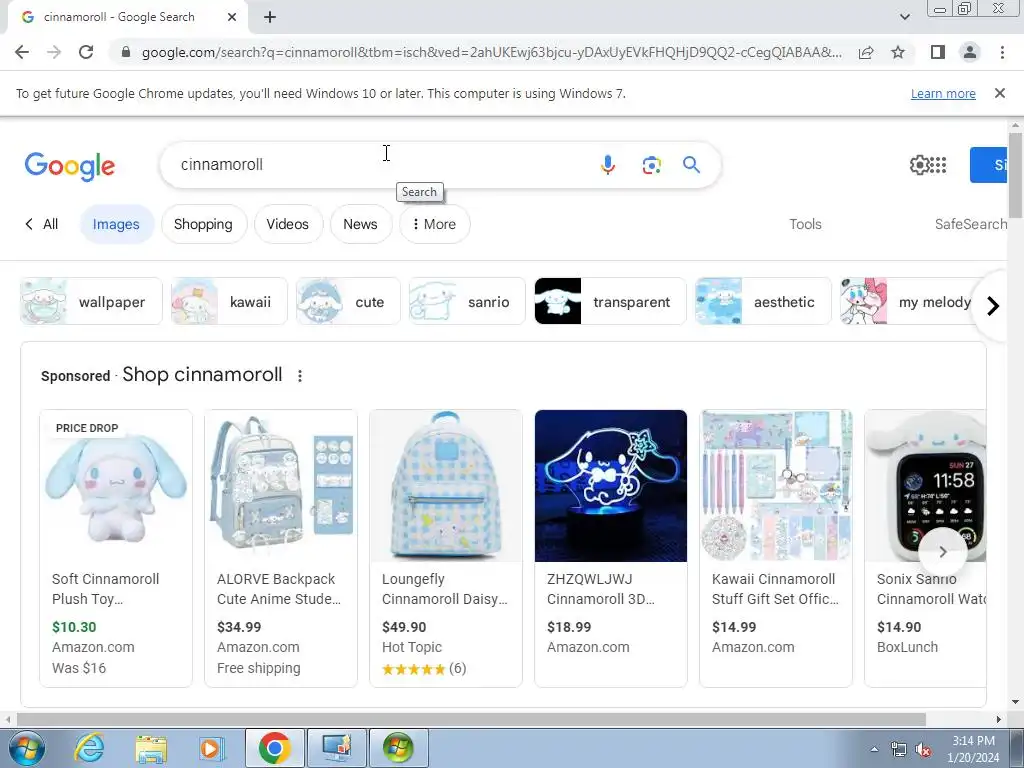Click the horizontal scrollbar thumb
The height and width of the screenshot is (768, 1024).
[x=472, y=720]
